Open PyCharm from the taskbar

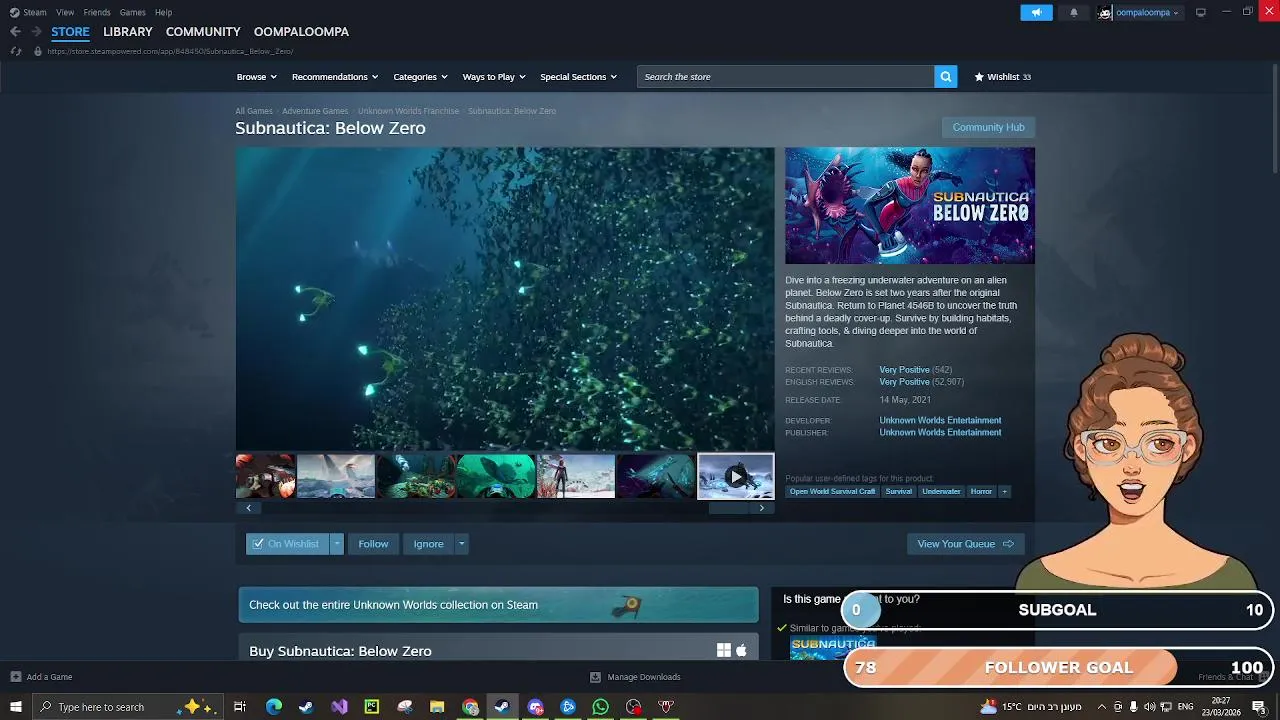[x=372, y=707]
